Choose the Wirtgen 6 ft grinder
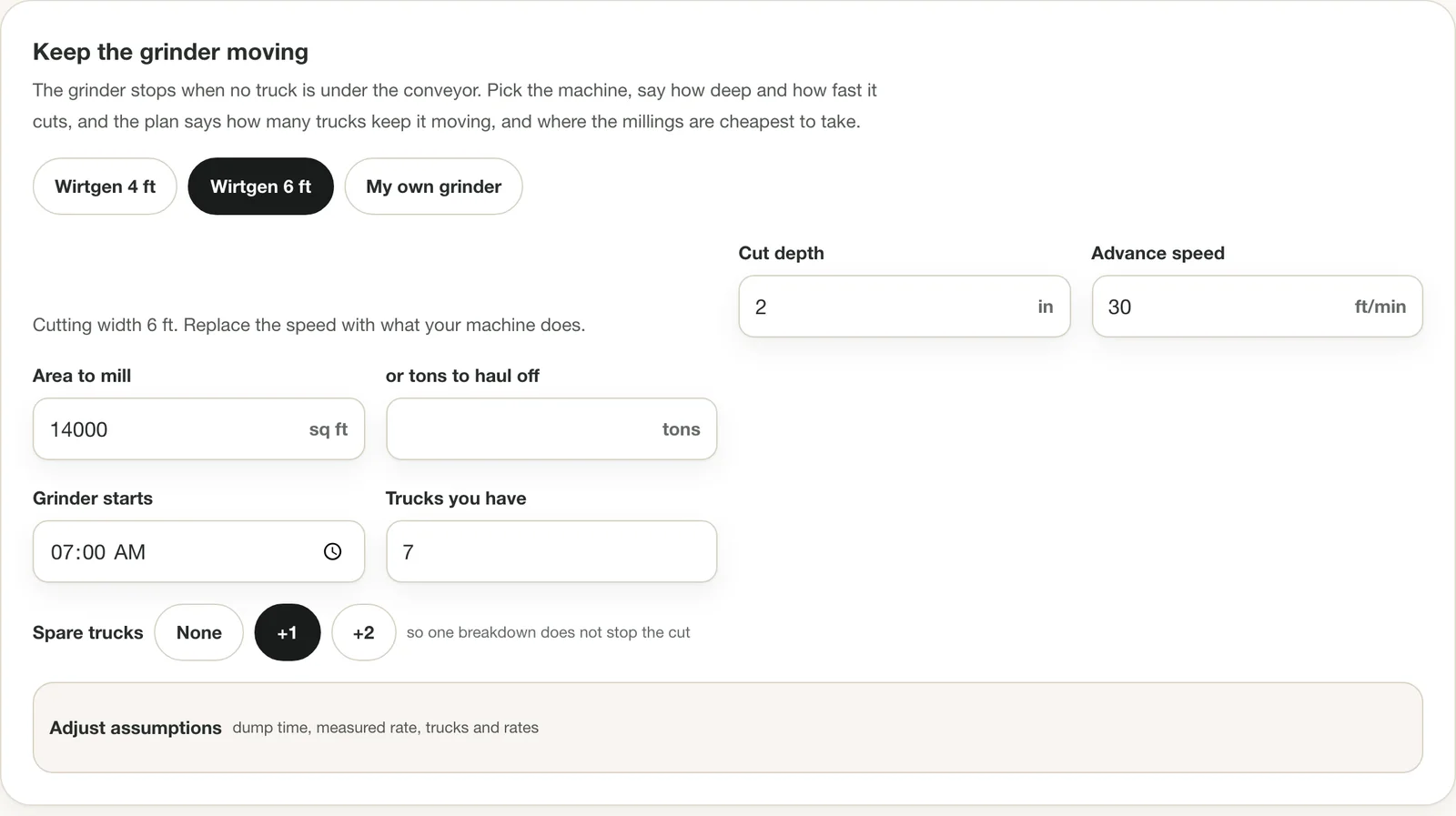Viewport: 1456px width, 816px height. point(260,186)
